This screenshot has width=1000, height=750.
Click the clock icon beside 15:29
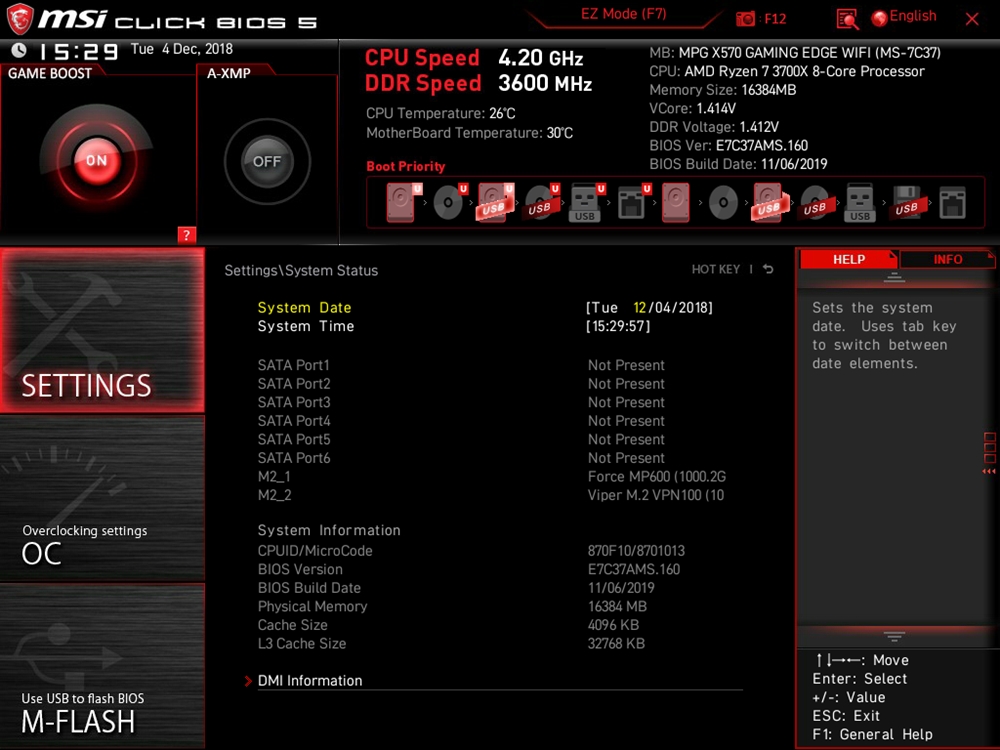[19, 50]
